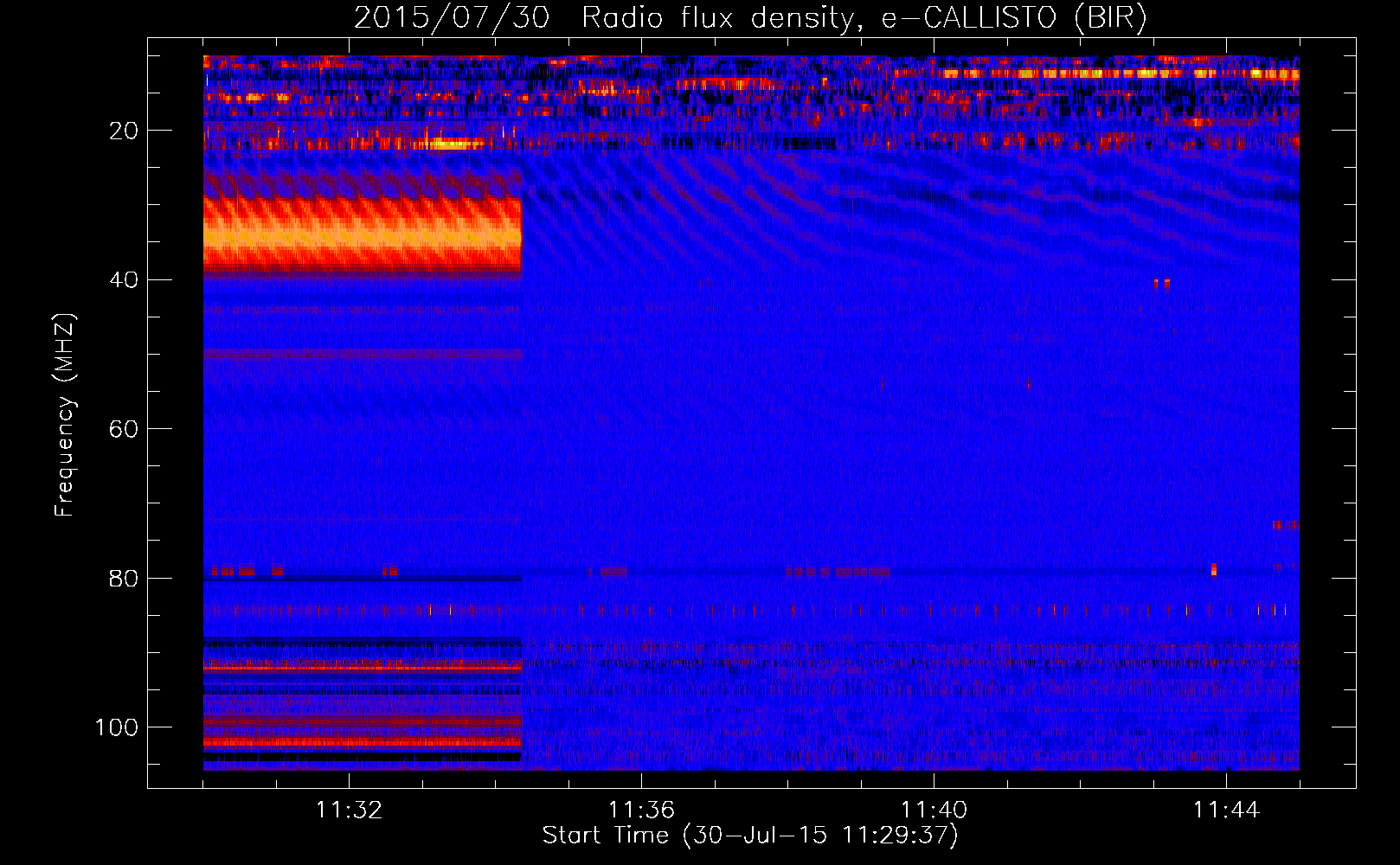
Task: Click the 'Start Time (30-Jul-15 11:29:37)' label
Action: [750, 836]
